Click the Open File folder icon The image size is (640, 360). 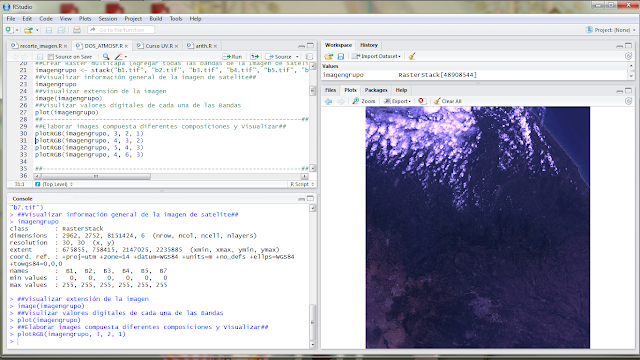[28, 30]
